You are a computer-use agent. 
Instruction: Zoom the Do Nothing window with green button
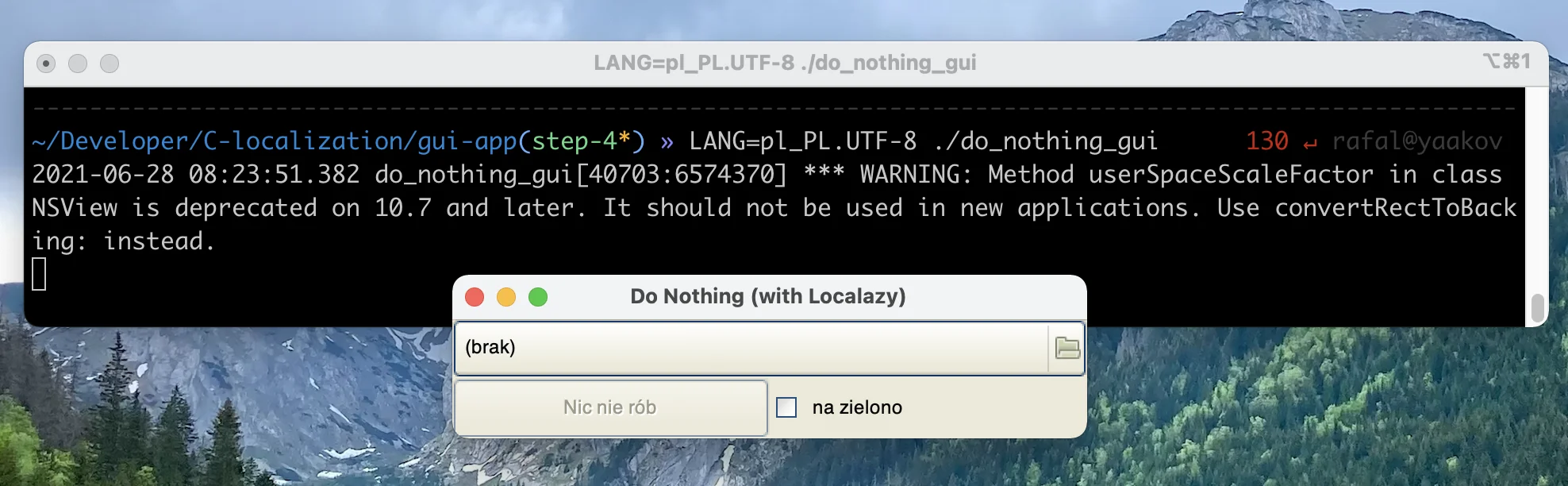click(x=538, y=297)
